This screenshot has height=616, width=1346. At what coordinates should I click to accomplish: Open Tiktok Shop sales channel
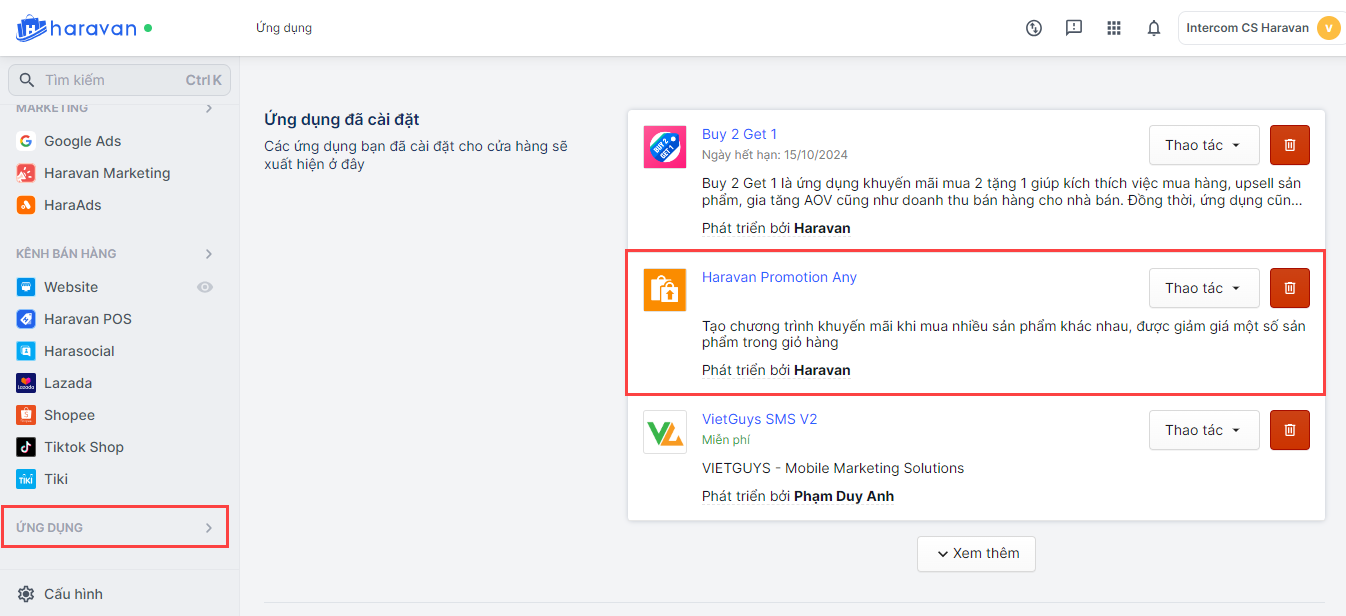point(84,447)
